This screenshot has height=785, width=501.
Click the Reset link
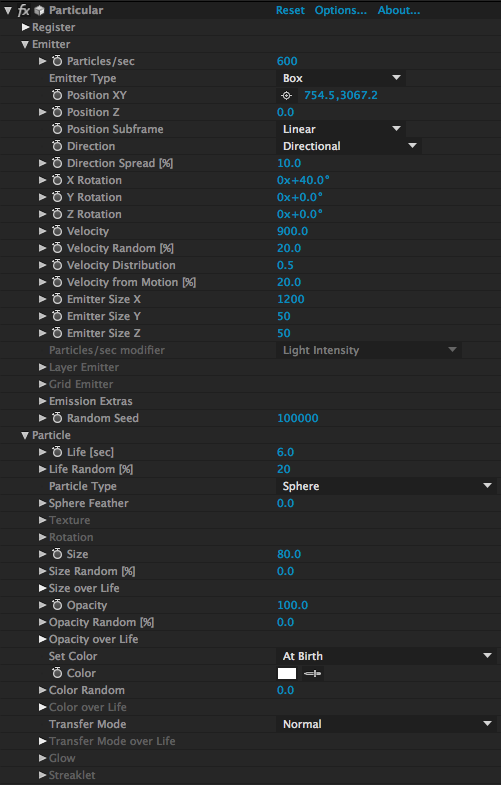(290, 10)
